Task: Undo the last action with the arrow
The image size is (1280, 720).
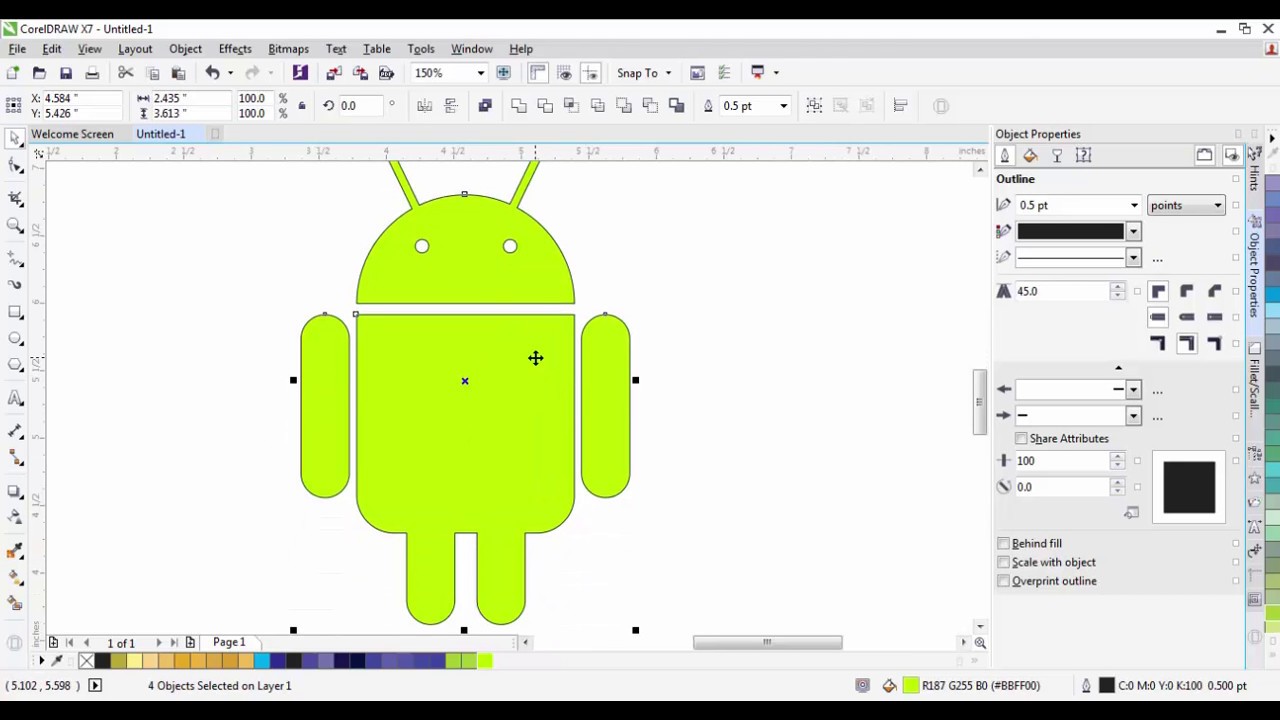Action: click(x=212, y=73)
